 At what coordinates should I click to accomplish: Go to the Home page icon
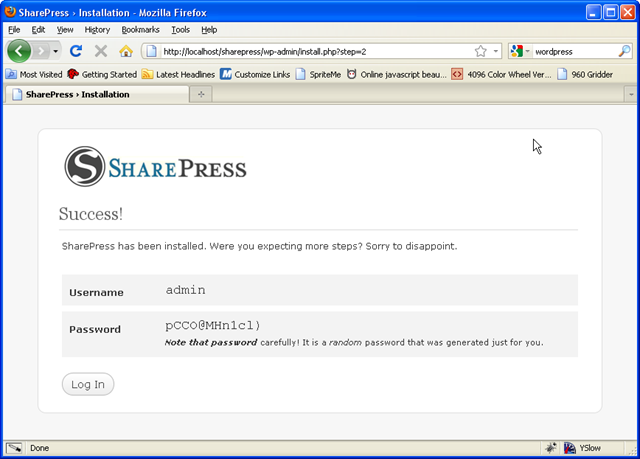(126, 51)
